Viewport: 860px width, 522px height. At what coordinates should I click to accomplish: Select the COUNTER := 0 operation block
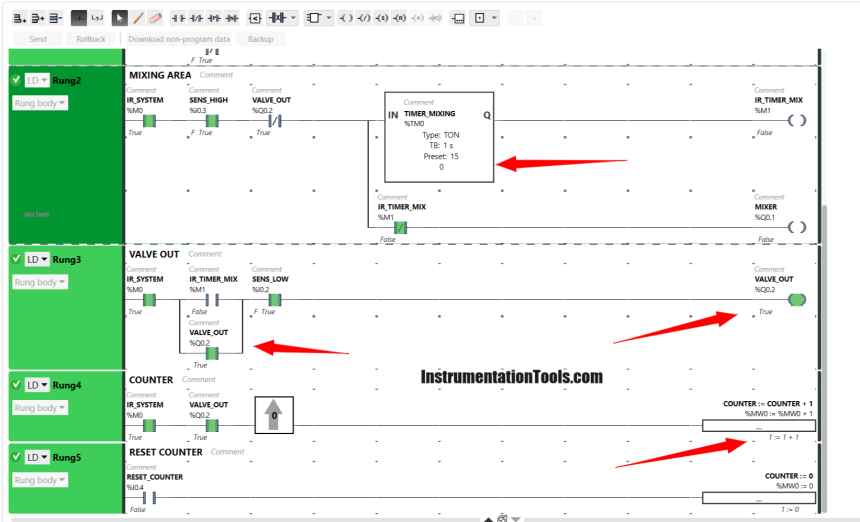(759, 498)
